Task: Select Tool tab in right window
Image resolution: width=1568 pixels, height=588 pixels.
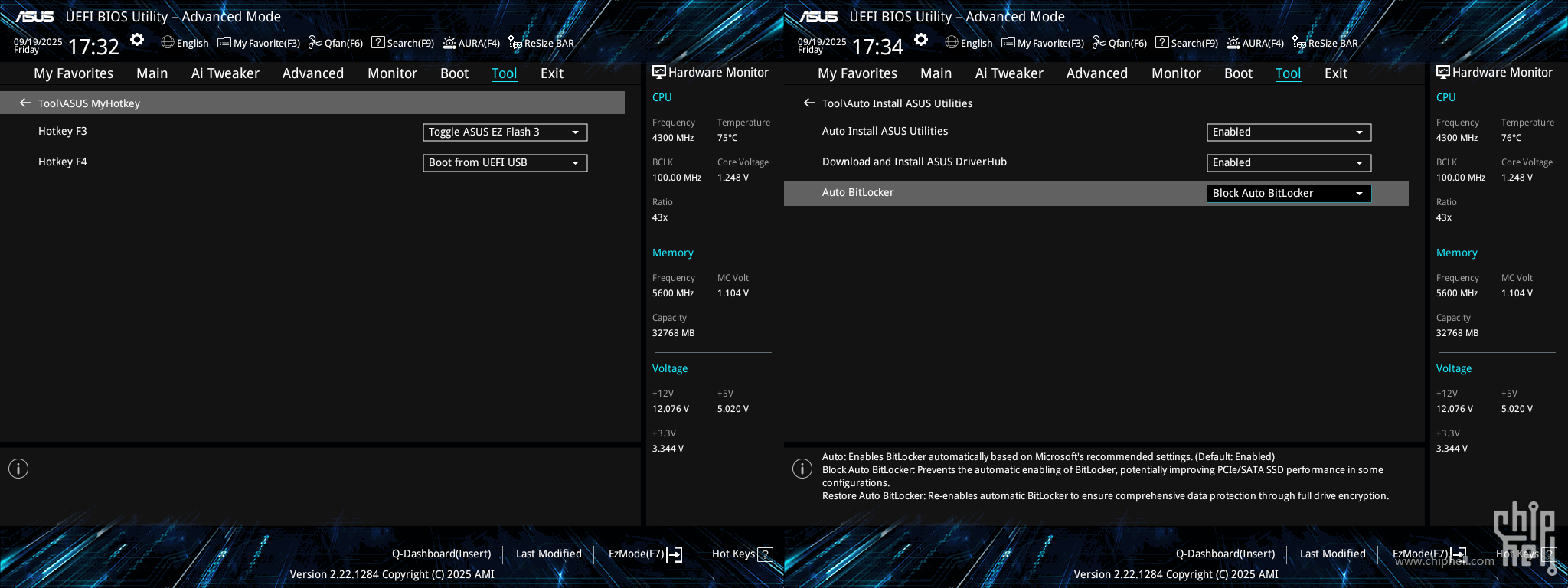Action: [1289, 73]
